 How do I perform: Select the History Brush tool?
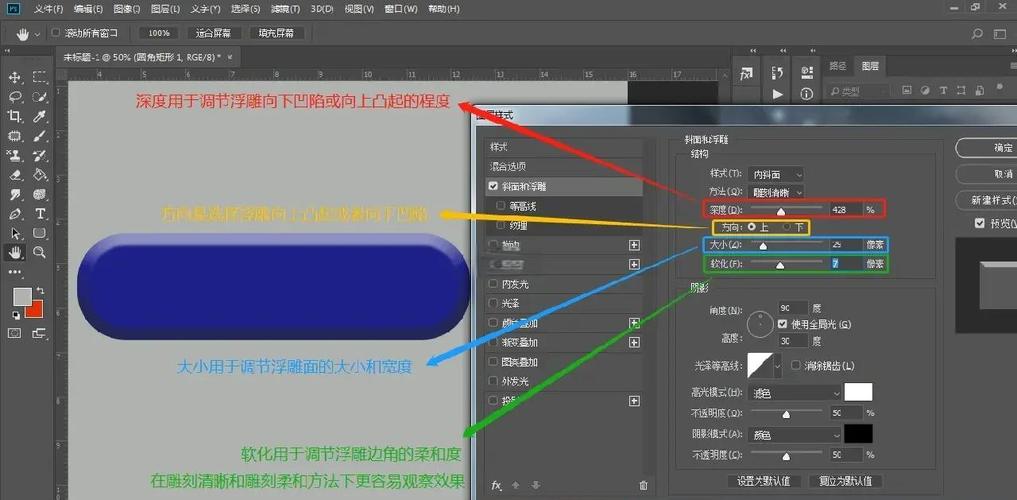pyautogui.click(x=40, y=156)
